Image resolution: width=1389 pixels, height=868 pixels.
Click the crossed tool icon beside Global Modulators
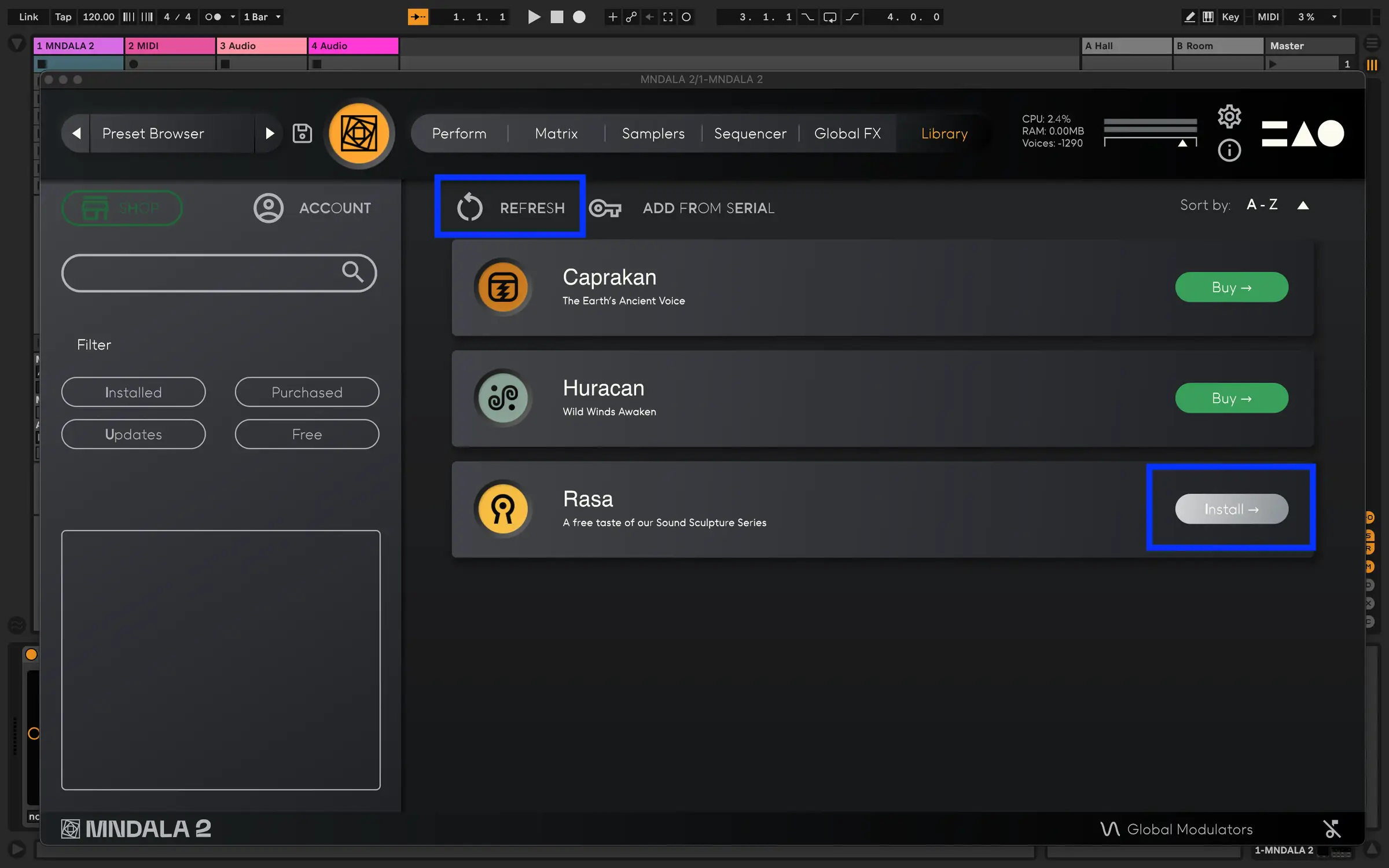click(1332, 829)
